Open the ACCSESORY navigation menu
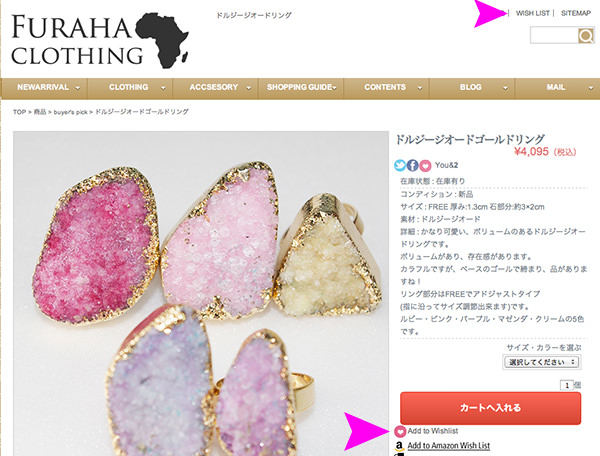The height and width of the screenshot is (456, 600). [x=216, y=88]
